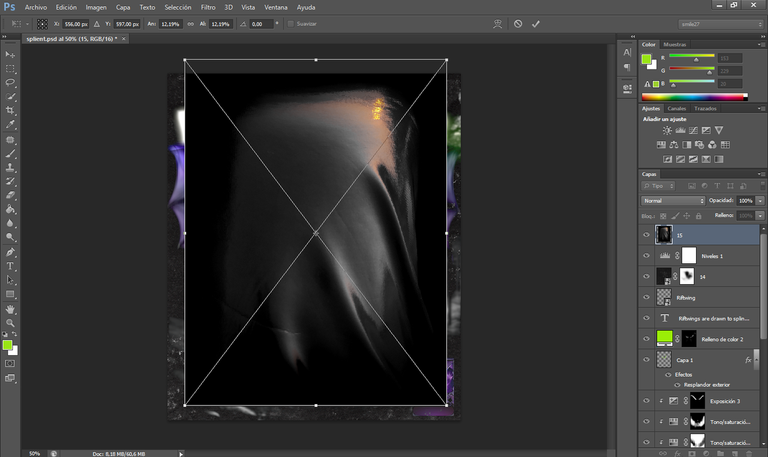Open the layer filter Tipo dropdown

click(658, 186)
